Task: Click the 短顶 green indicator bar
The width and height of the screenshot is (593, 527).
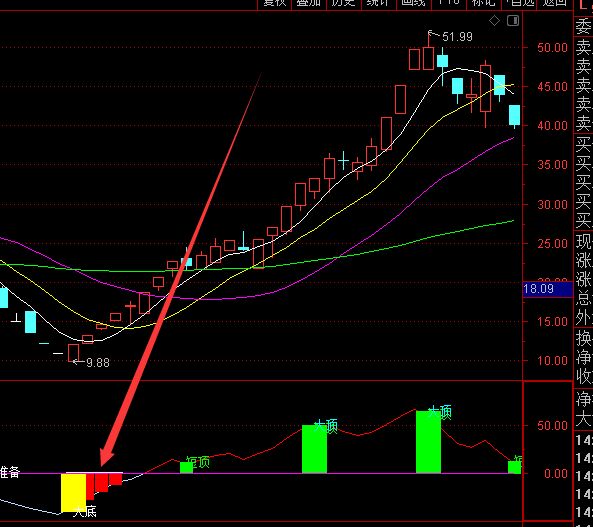Action: pyautogui.click(x=186, y=468)
